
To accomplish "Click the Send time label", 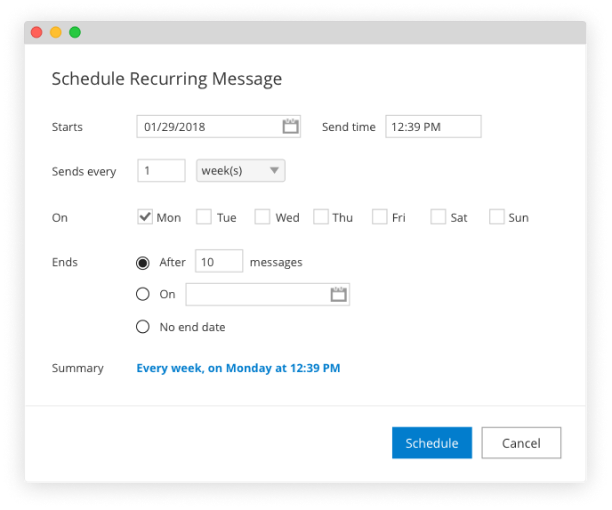I will coord(349,127).
